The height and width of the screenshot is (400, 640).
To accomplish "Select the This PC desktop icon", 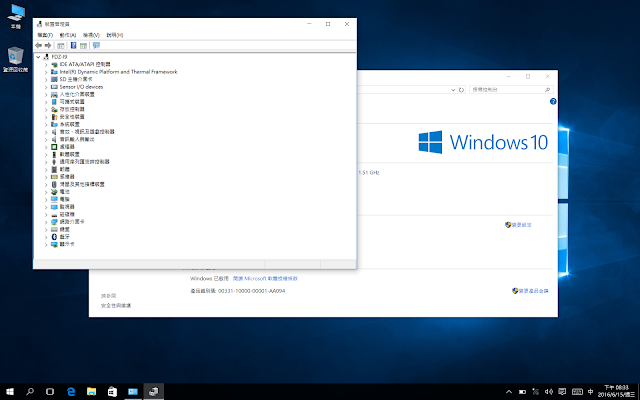I will (x=16, y=17).
